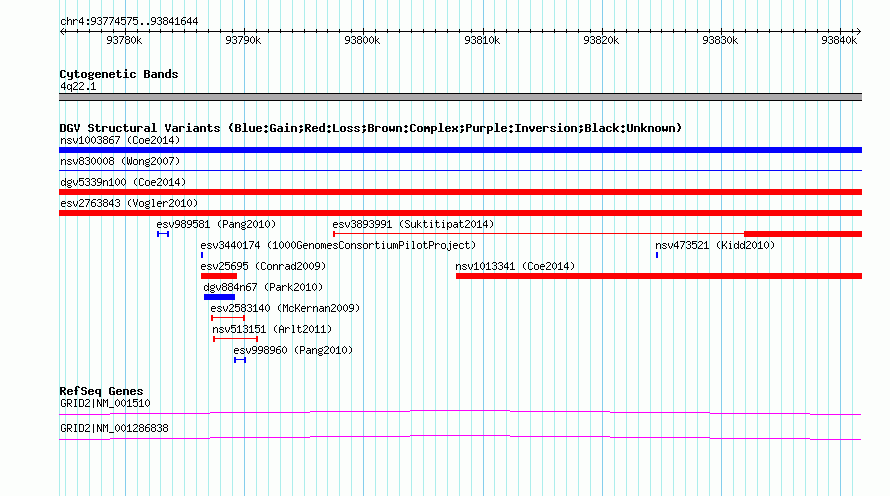Viewport: 890px width, 496px height.
Task: Click the red esv2763843 loss bar
Action: tap(460, 213)
